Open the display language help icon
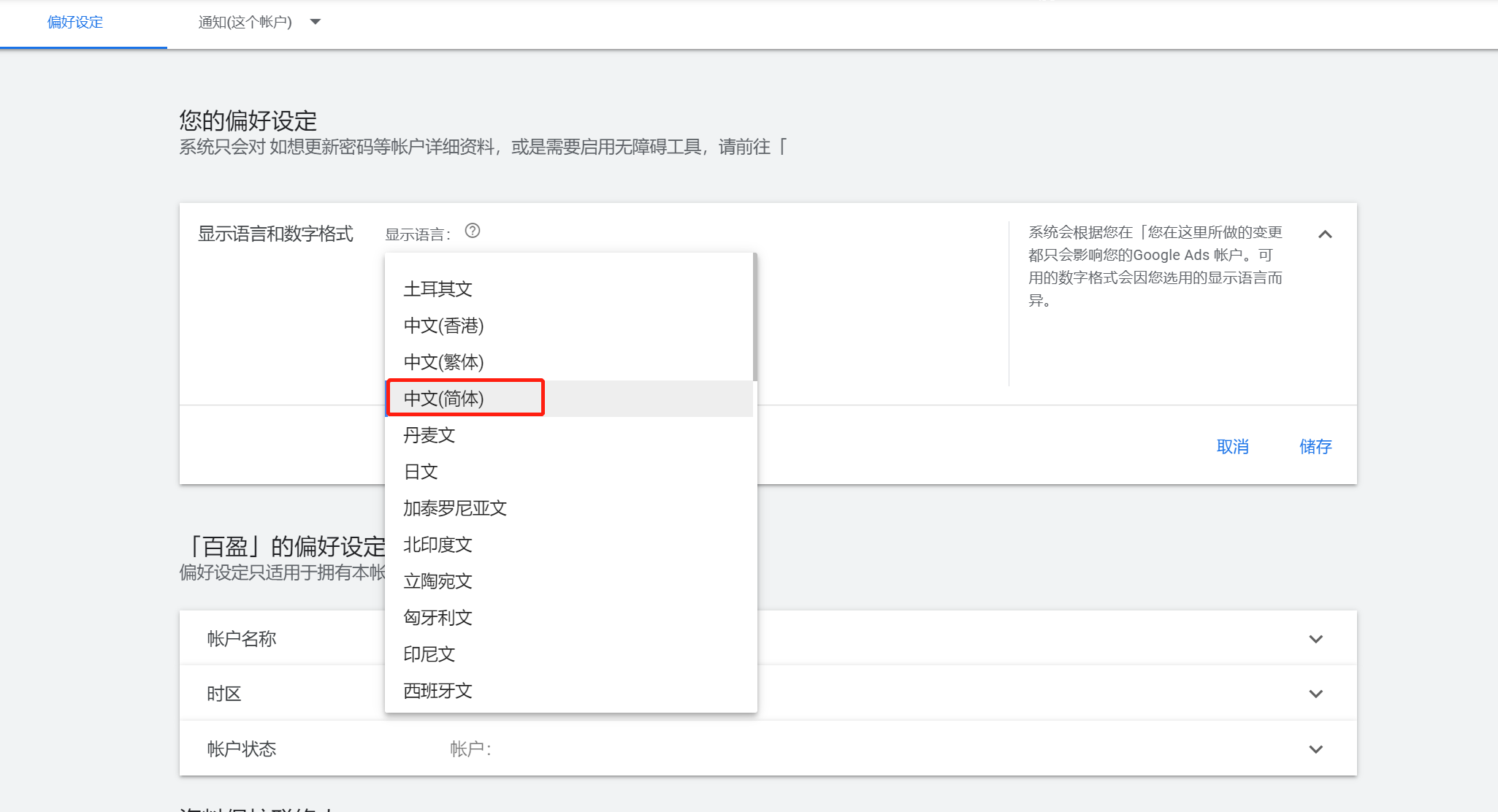The width and height of the screenshot is (1498, 812). [x=473, y=231]
